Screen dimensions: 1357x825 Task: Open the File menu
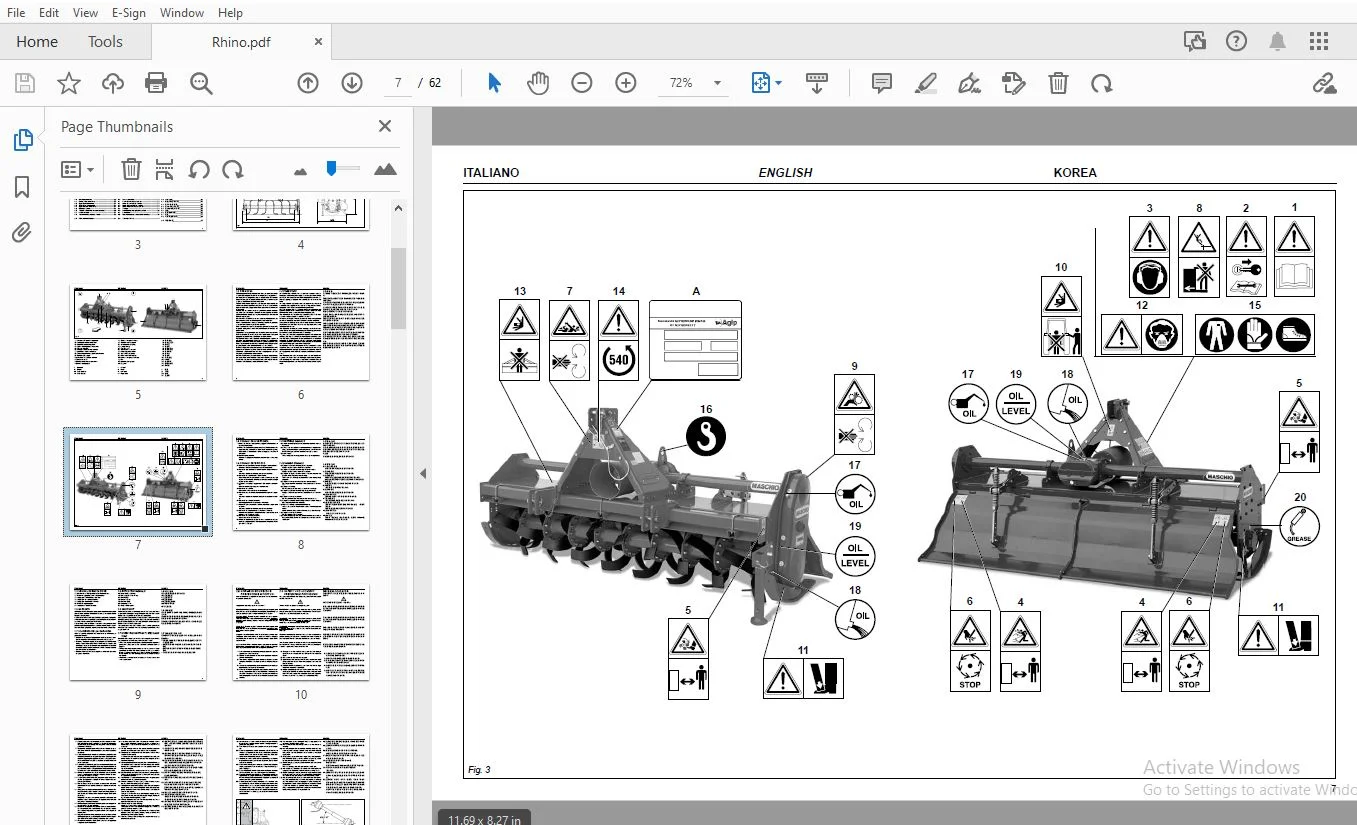click(x=16, y=13)
